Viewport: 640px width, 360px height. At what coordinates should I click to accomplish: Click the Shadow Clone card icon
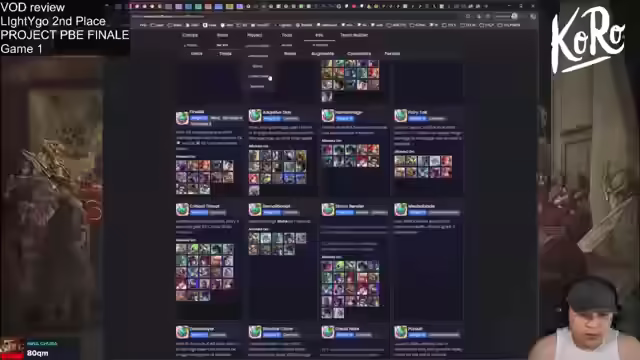point(255,332)
